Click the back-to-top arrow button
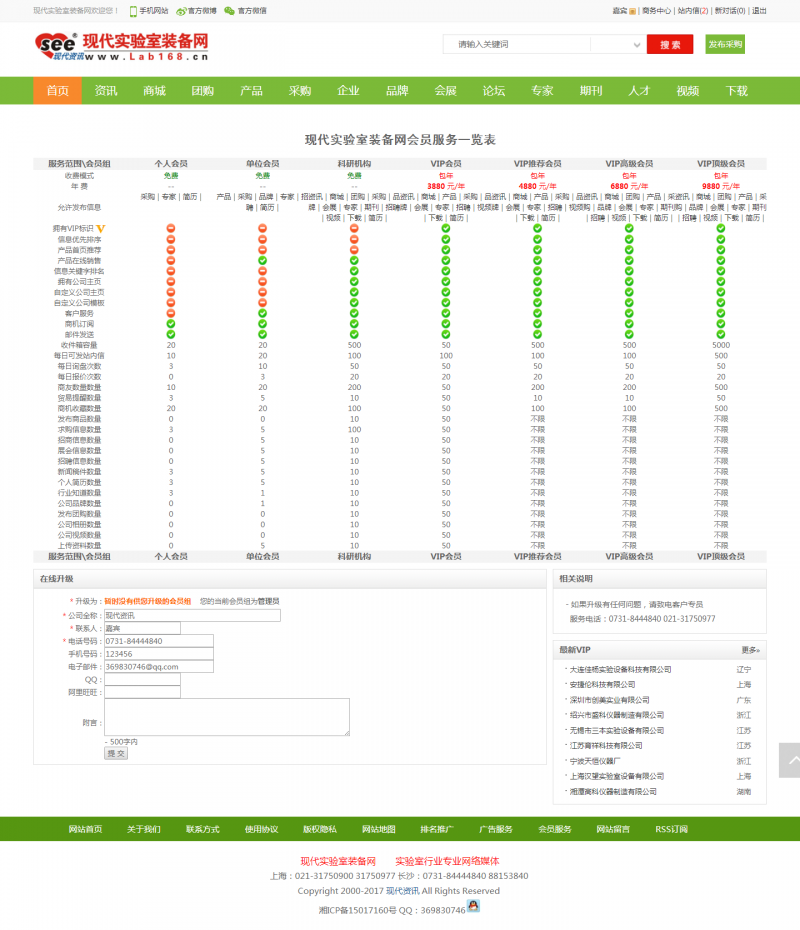The width and height of the screenshot is (800, 930). pyautogui.click(x=789, y=760)
